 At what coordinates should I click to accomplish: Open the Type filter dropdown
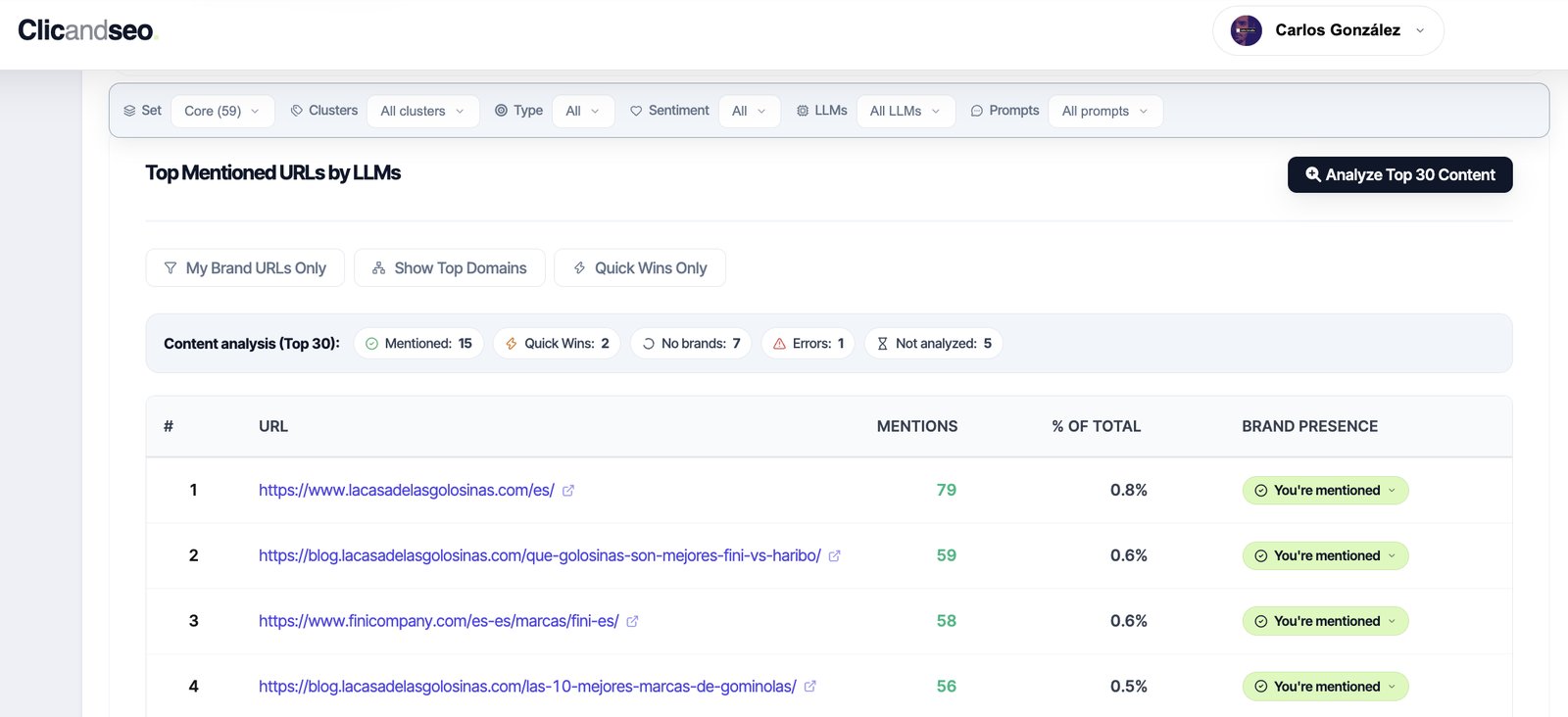coord(583,111)
